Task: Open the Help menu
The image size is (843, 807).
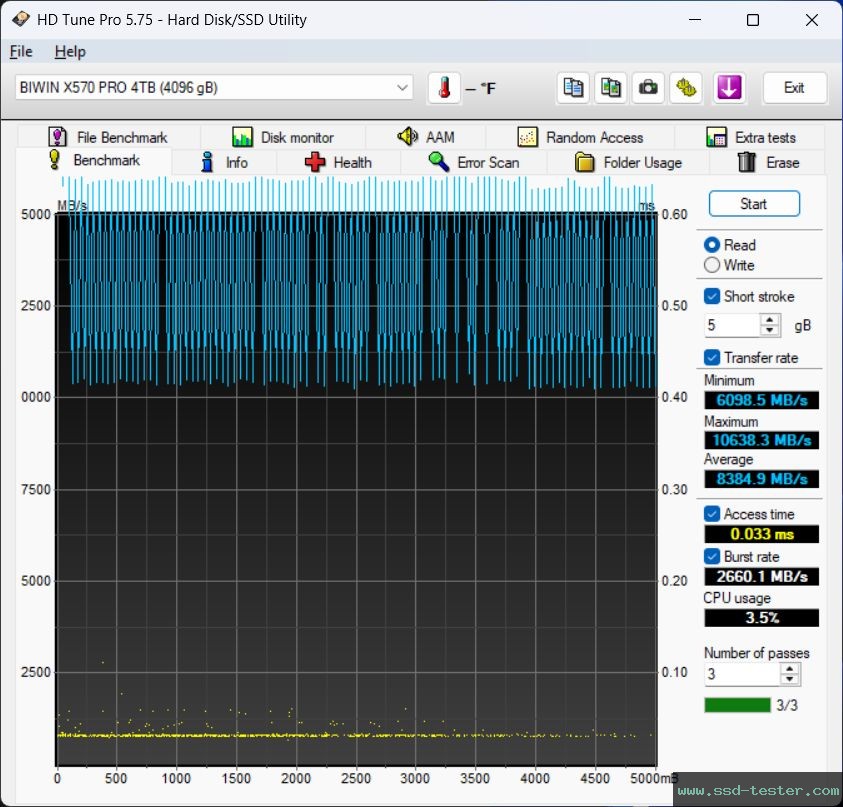Action: point(70,52)
